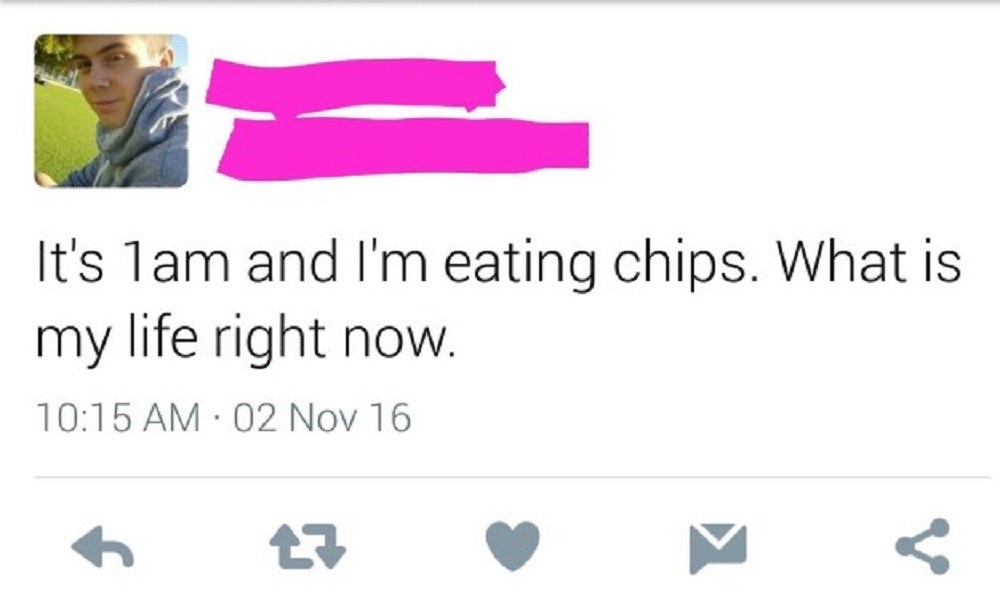Click the 02 Nov 16 date
The image size is (1000, 604).
click(322, 418)
